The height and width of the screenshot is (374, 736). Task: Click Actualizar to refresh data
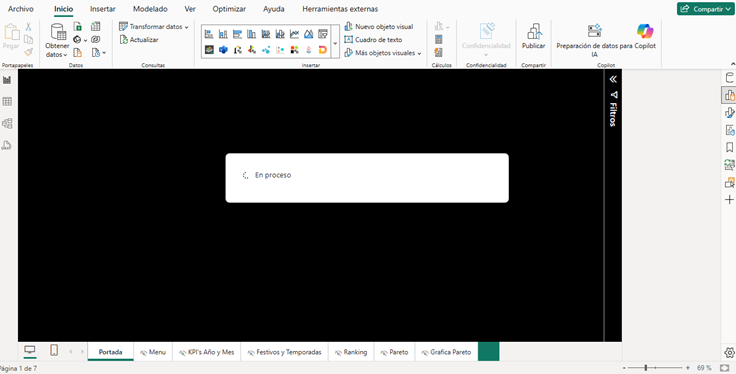pyautogui.click(x=139, y=40)
